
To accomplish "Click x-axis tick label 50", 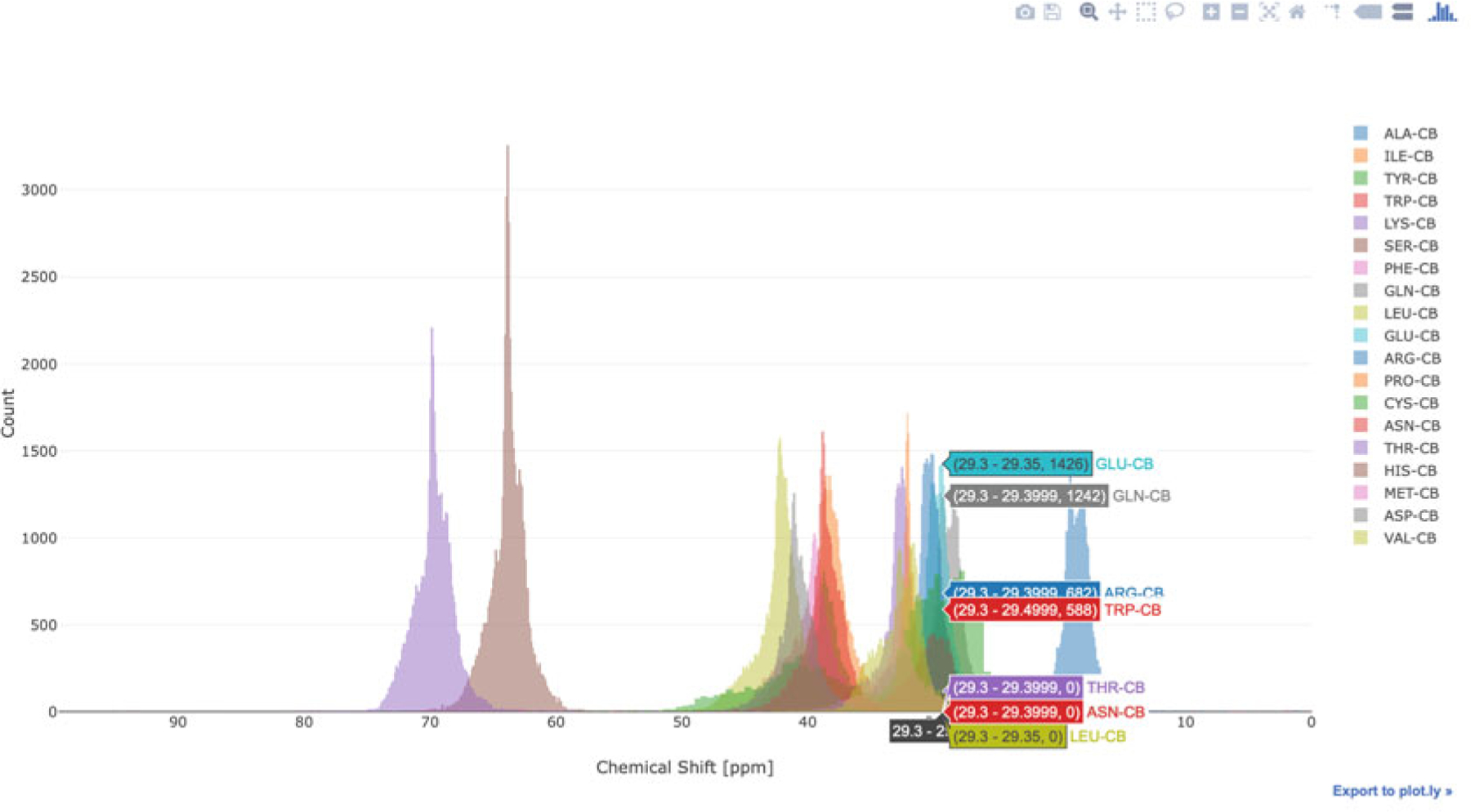I will coord(681,722).
